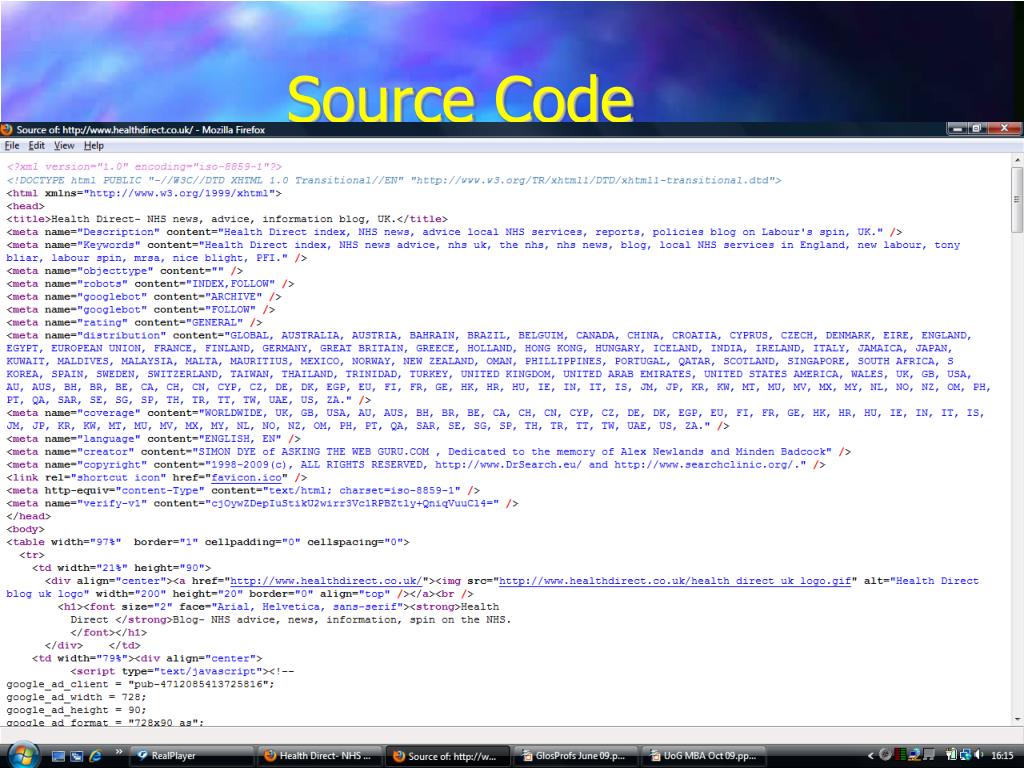The width and height of the screenshot is (1024, 768).
Task: Switch to RealPlayer taskbar button
Action: 192,756
